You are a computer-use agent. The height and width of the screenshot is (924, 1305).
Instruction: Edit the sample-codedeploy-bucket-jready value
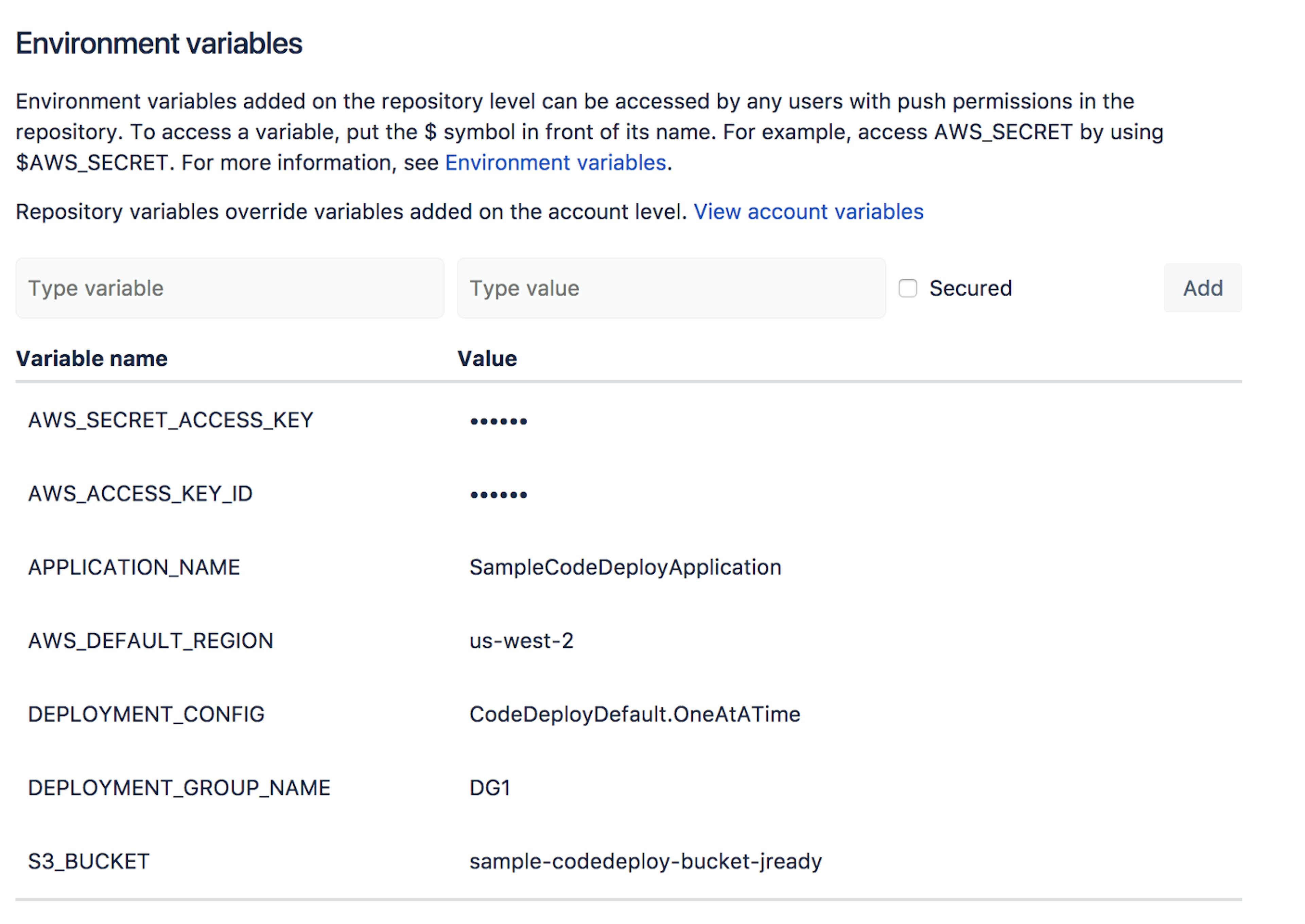645,861
